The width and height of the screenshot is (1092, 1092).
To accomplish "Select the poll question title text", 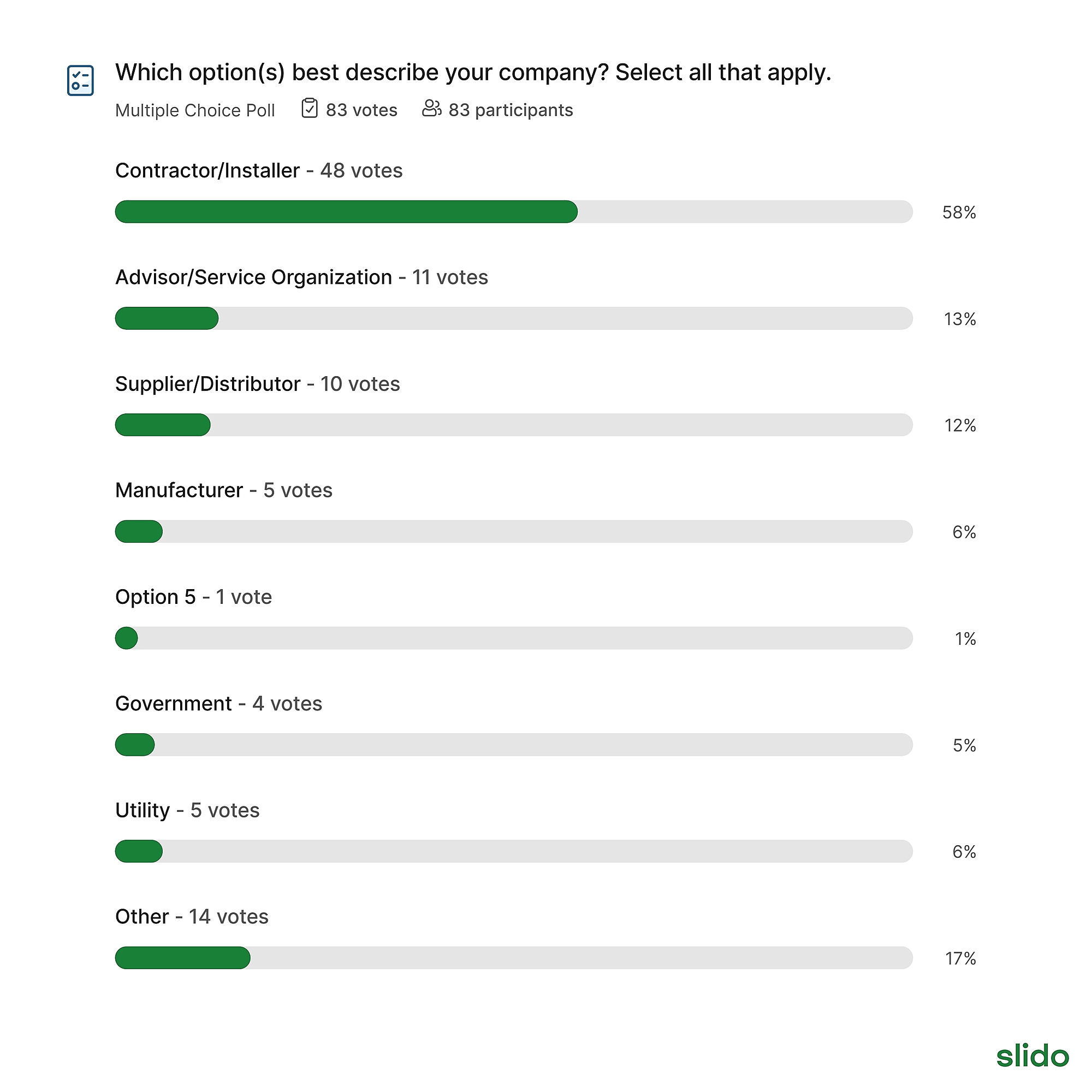I will coord(473,73).
